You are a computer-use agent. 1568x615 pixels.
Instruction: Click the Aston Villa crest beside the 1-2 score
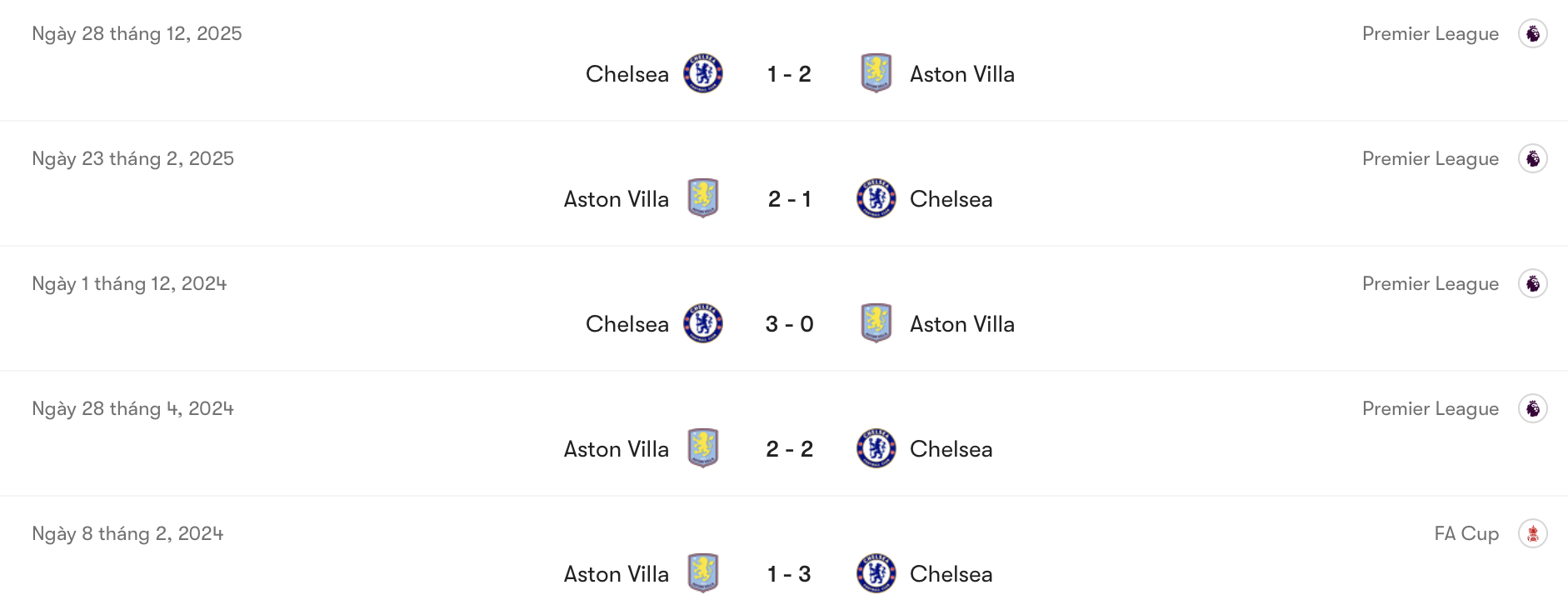pos(876,73)
